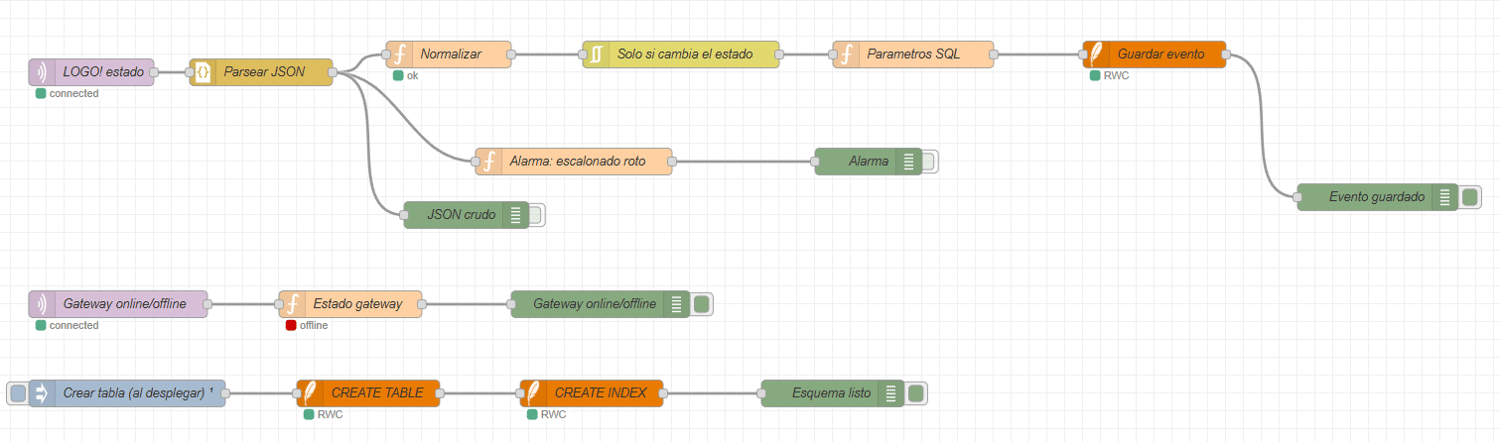Select the 'Crear tabla (al desplegar)' node label

click(138, 393)
